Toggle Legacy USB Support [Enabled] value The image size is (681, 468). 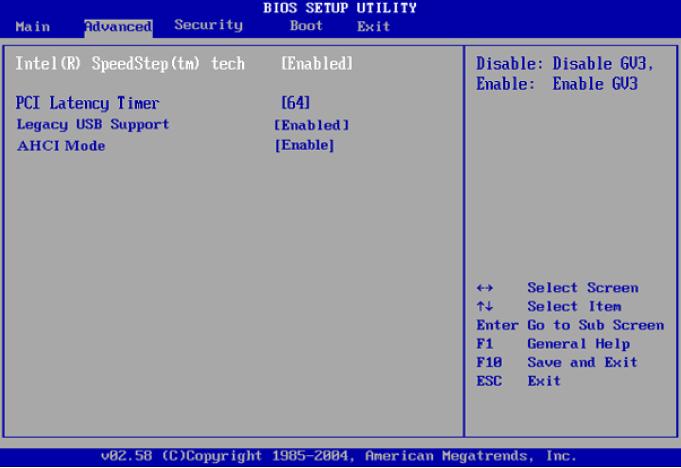coord(311,125)
